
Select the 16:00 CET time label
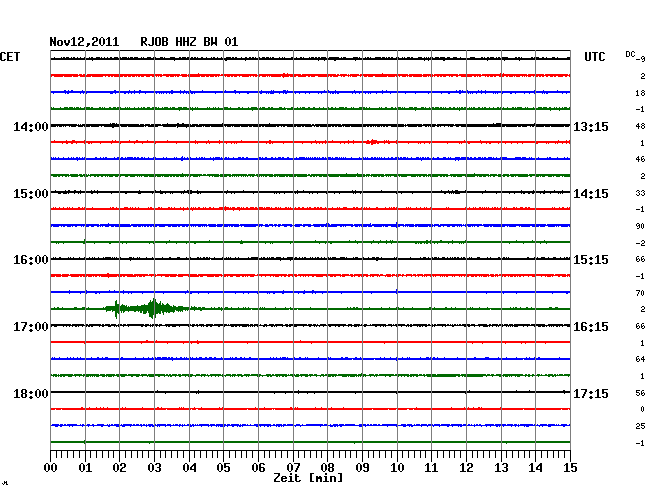click(x=31, y=260)
